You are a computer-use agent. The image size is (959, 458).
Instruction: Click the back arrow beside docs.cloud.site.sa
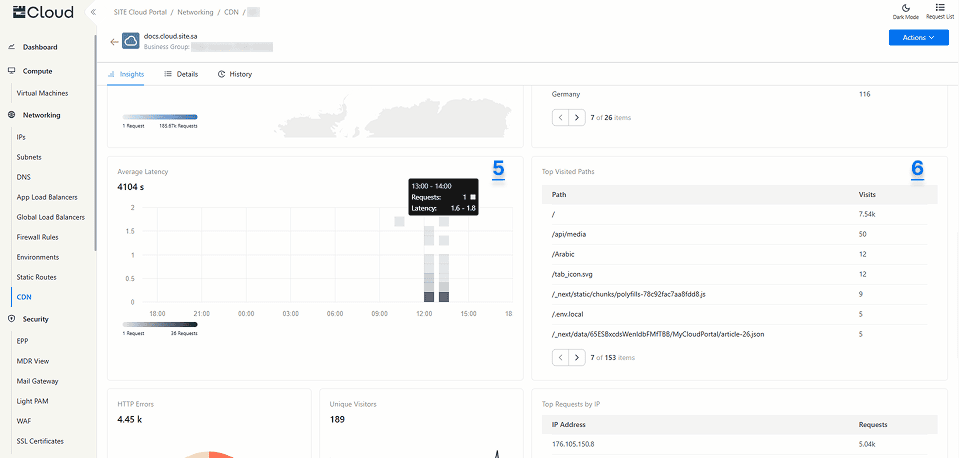coord(114,41)
